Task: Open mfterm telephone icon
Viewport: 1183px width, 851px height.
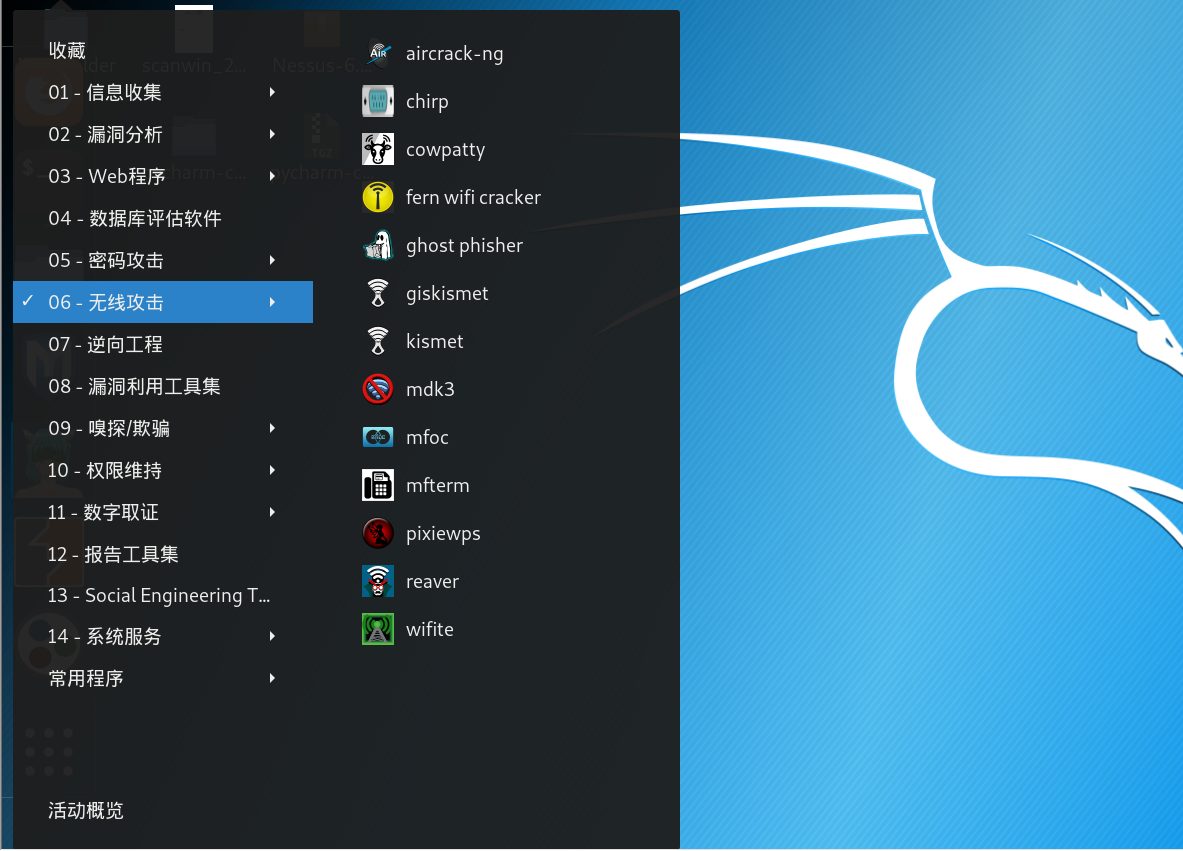Action: (x=378, y=485)
